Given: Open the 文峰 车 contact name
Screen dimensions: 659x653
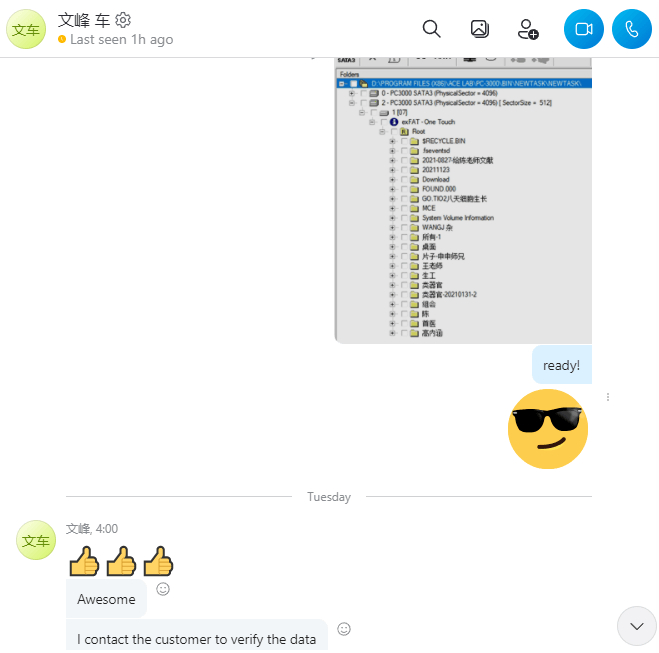Looking at the screenshot, I should point(83,20).
